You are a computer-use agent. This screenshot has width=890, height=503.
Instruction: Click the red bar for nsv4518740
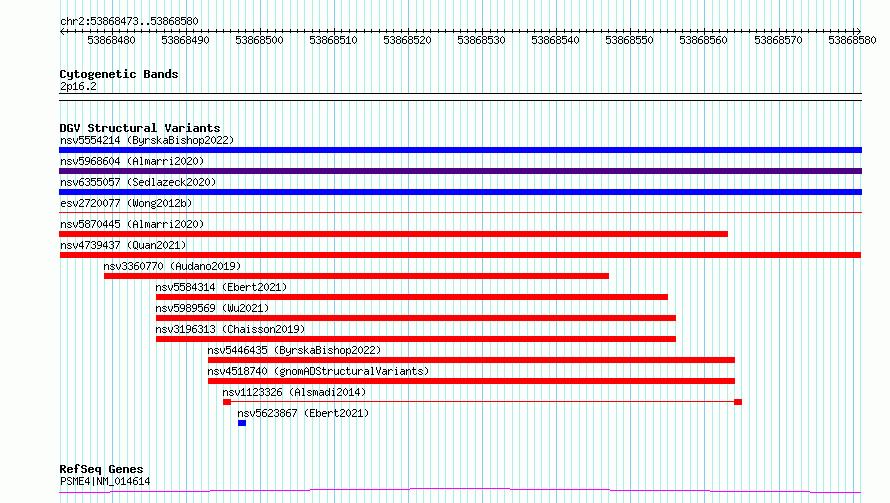[471, 381]
